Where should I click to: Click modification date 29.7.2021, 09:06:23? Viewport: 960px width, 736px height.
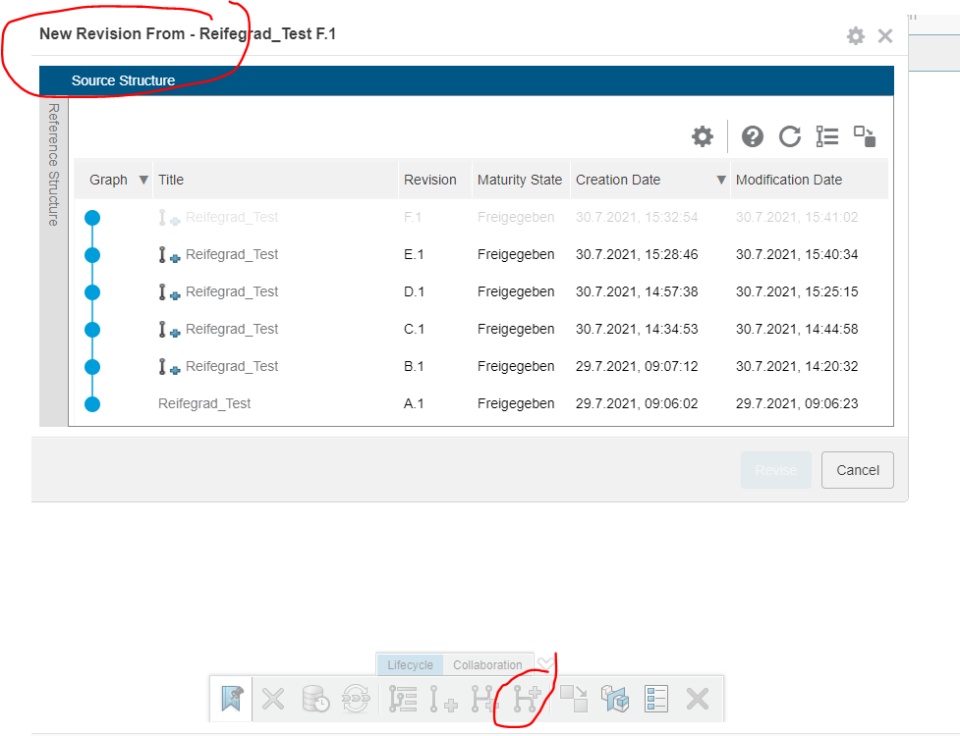tap(797, 404)
